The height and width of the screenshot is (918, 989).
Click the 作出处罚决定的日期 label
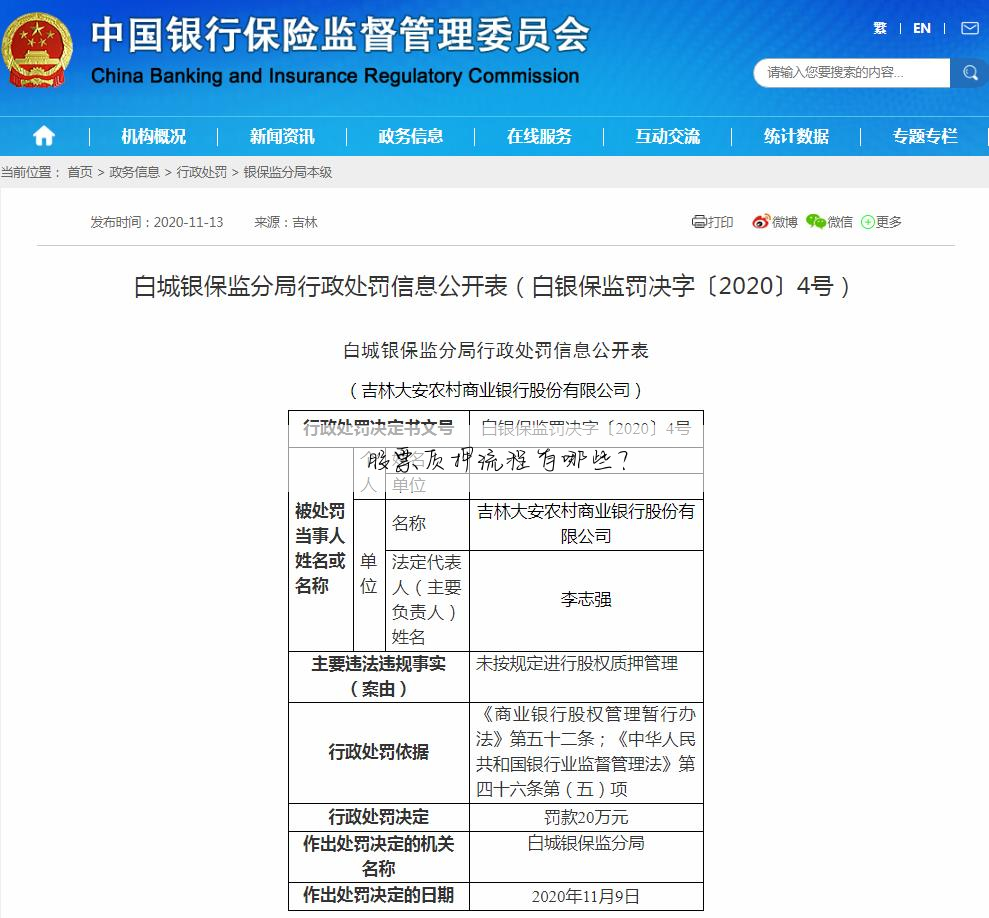(x=378, y=896)
